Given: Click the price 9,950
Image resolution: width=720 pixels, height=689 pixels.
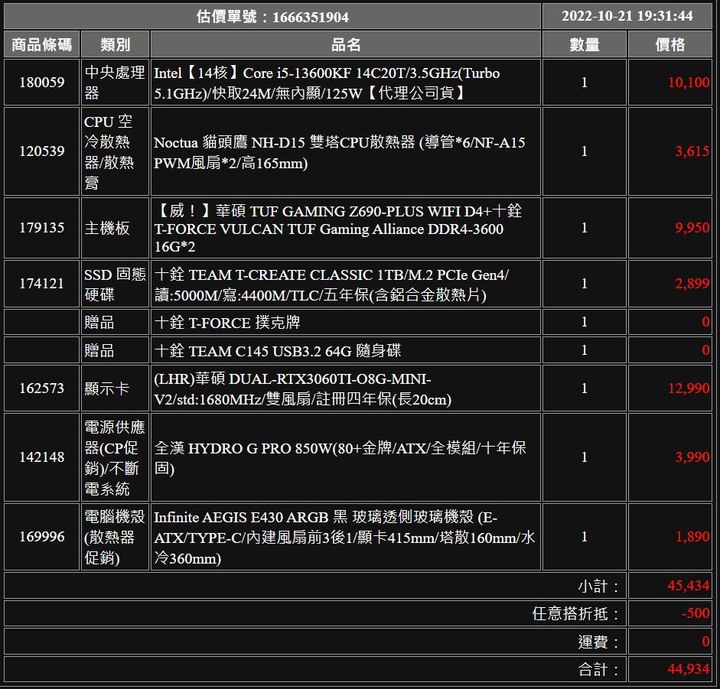Looking at the screenshot, I should (x=692, y=227).
